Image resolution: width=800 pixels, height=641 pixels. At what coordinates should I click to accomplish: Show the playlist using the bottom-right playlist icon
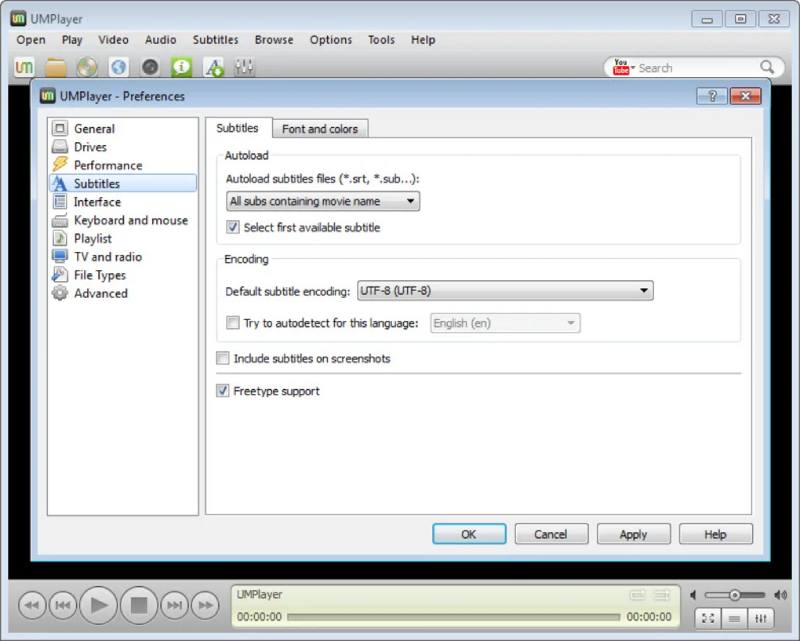click(x=734, y=617)
